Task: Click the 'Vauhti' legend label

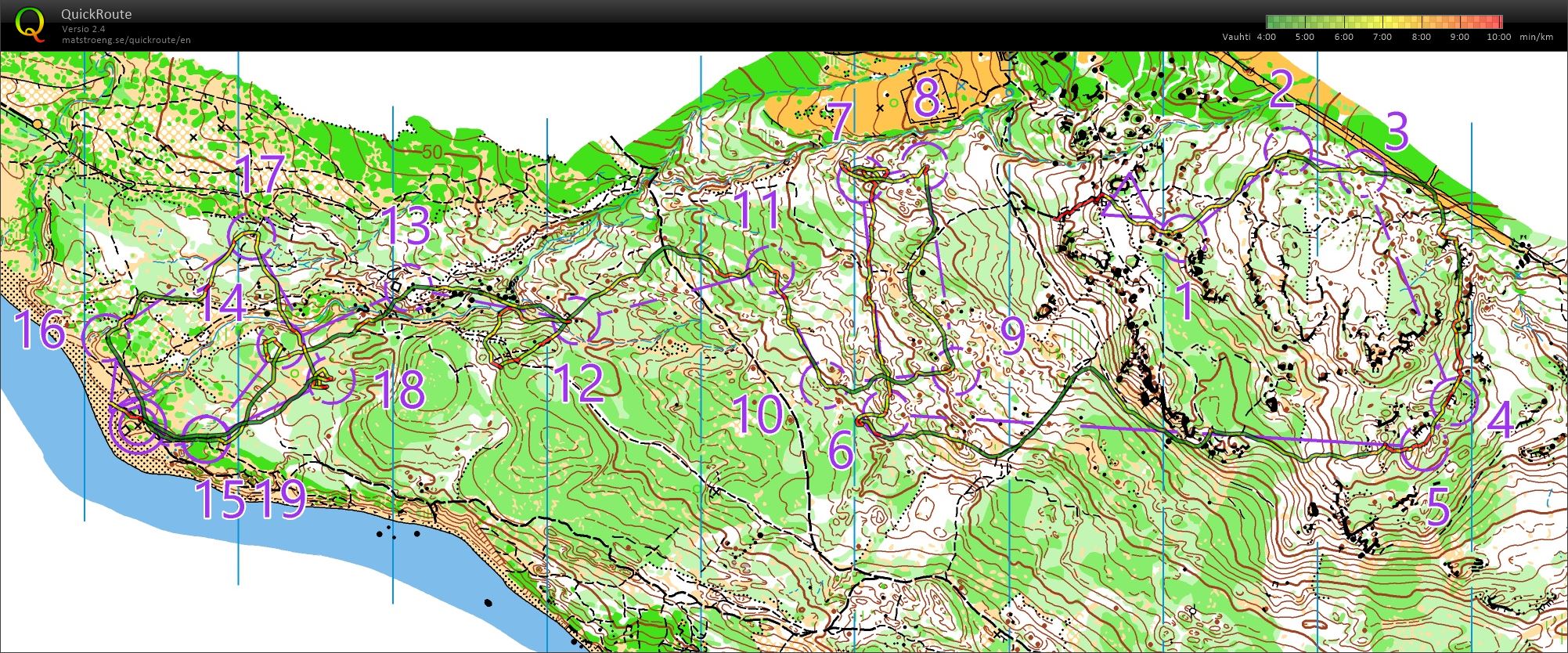Action: [1237, 37]
